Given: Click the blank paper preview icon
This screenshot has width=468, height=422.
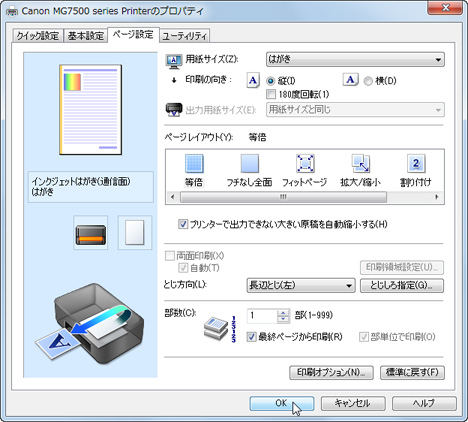Looking at the screenshot, I should pos(135,233).
